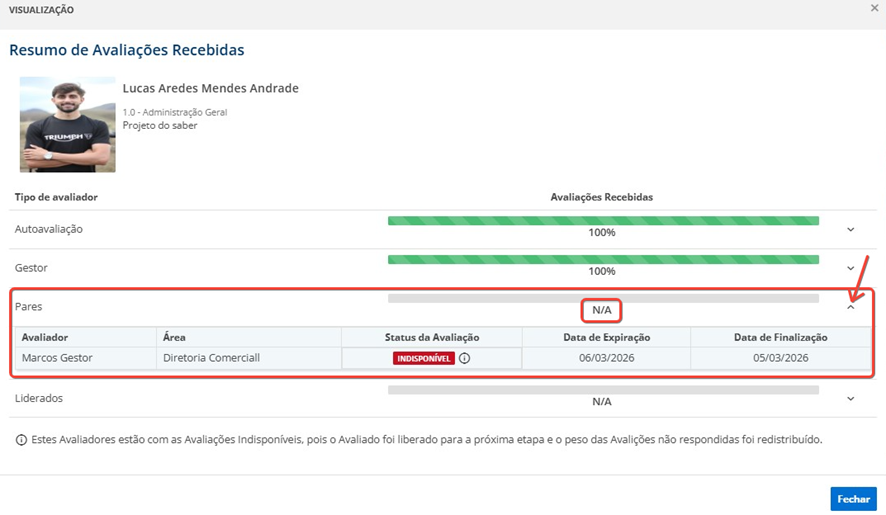886x515 pixels.
Task: Expand the Gestor row chevron
Action: [851, 268]
